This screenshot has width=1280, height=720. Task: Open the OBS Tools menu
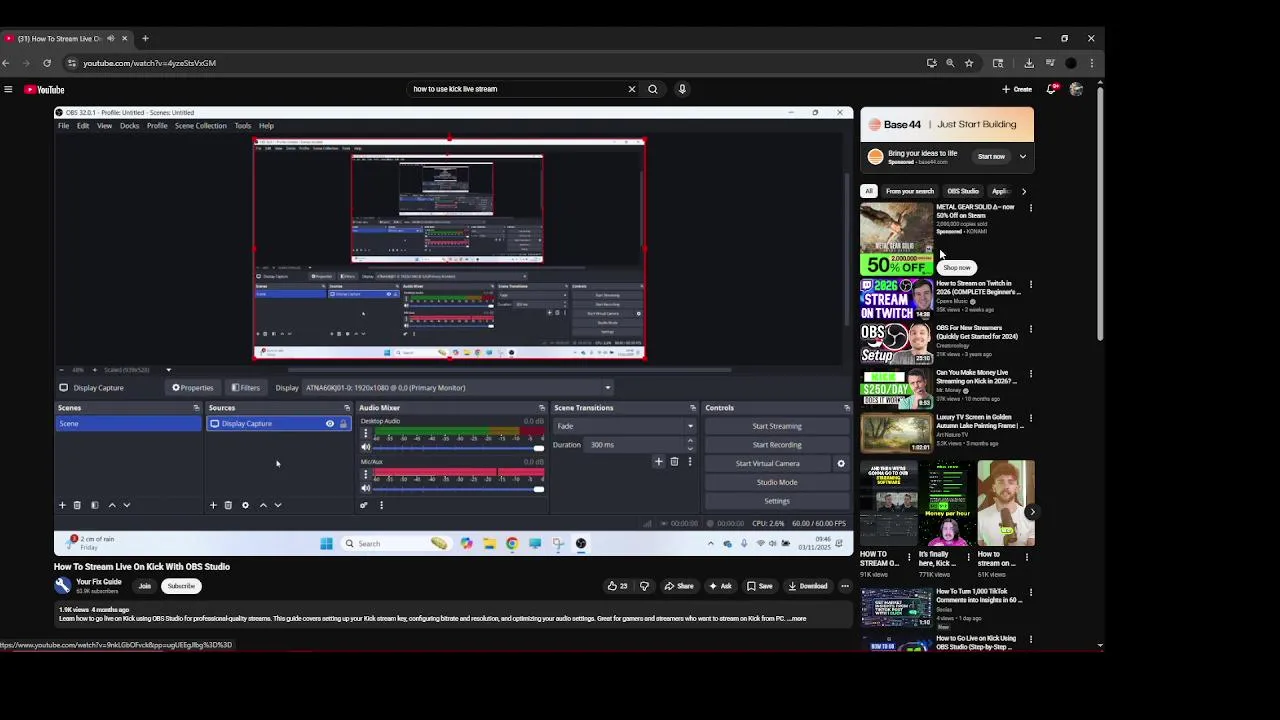[243, 126]
